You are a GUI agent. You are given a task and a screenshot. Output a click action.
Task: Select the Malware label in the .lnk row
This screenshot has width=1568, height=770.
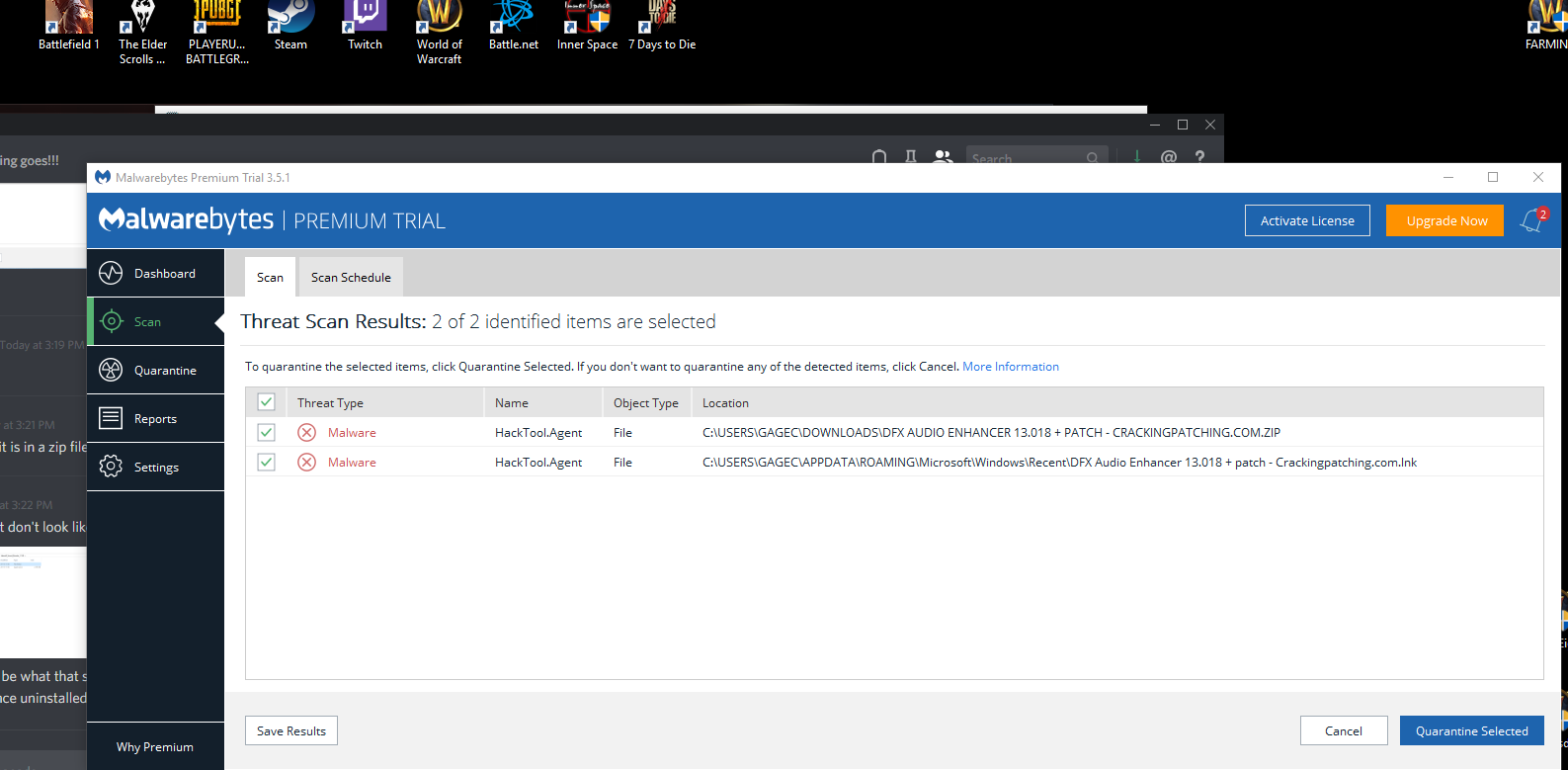(352, 463)
